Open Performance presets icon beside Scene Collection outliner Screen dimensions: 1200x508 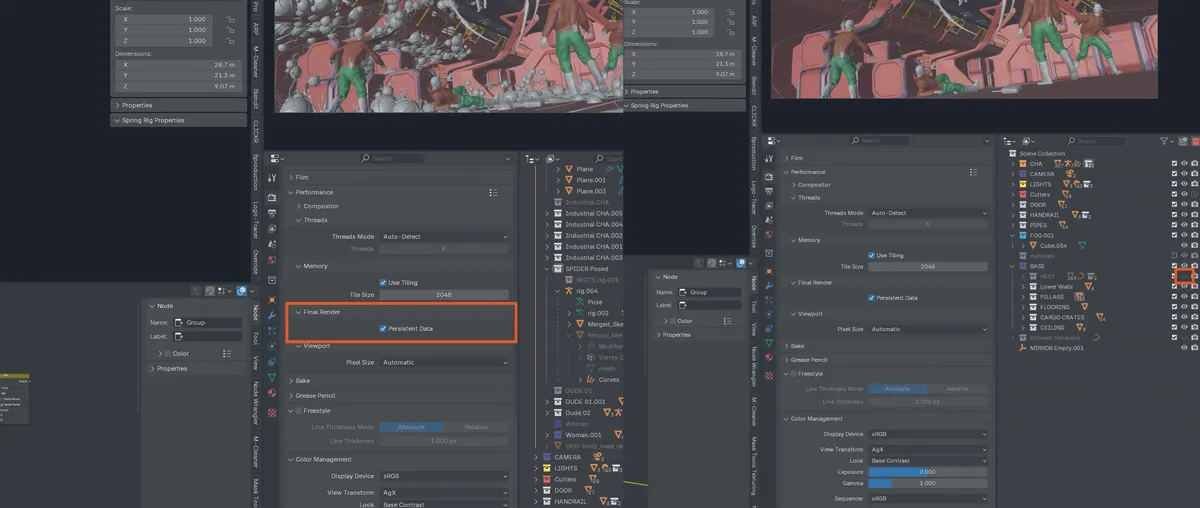pyautogui.click(x=974, y=172)
